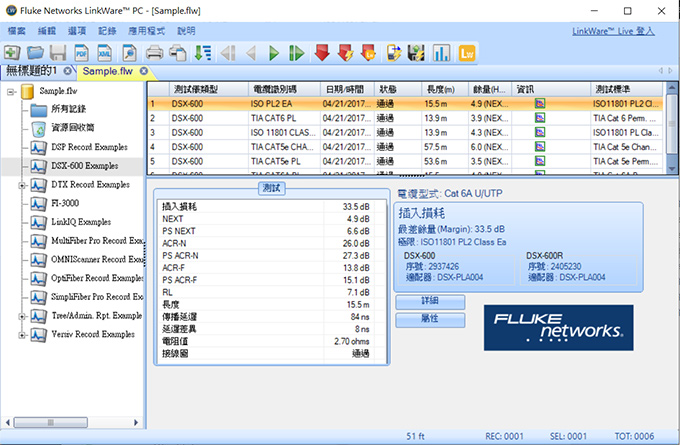Go to first record
Image resolution: width=680 pixels, height=445 pixels.
pos(228,53)
